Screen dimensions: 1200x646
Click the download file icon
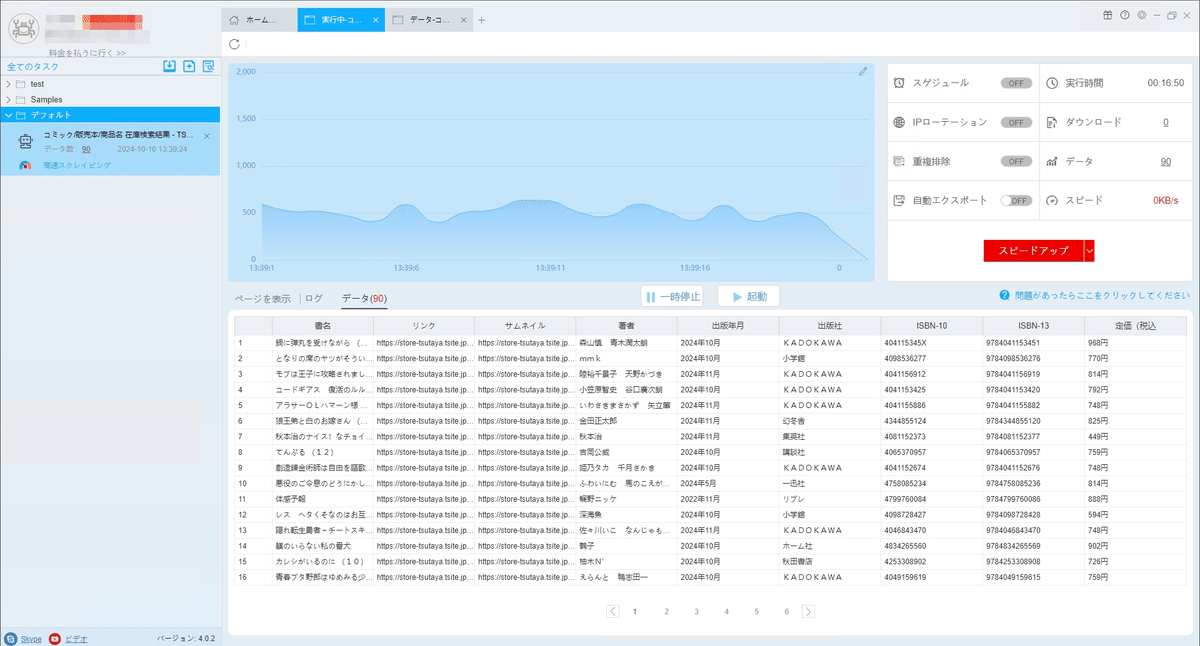pos(1052,122)
